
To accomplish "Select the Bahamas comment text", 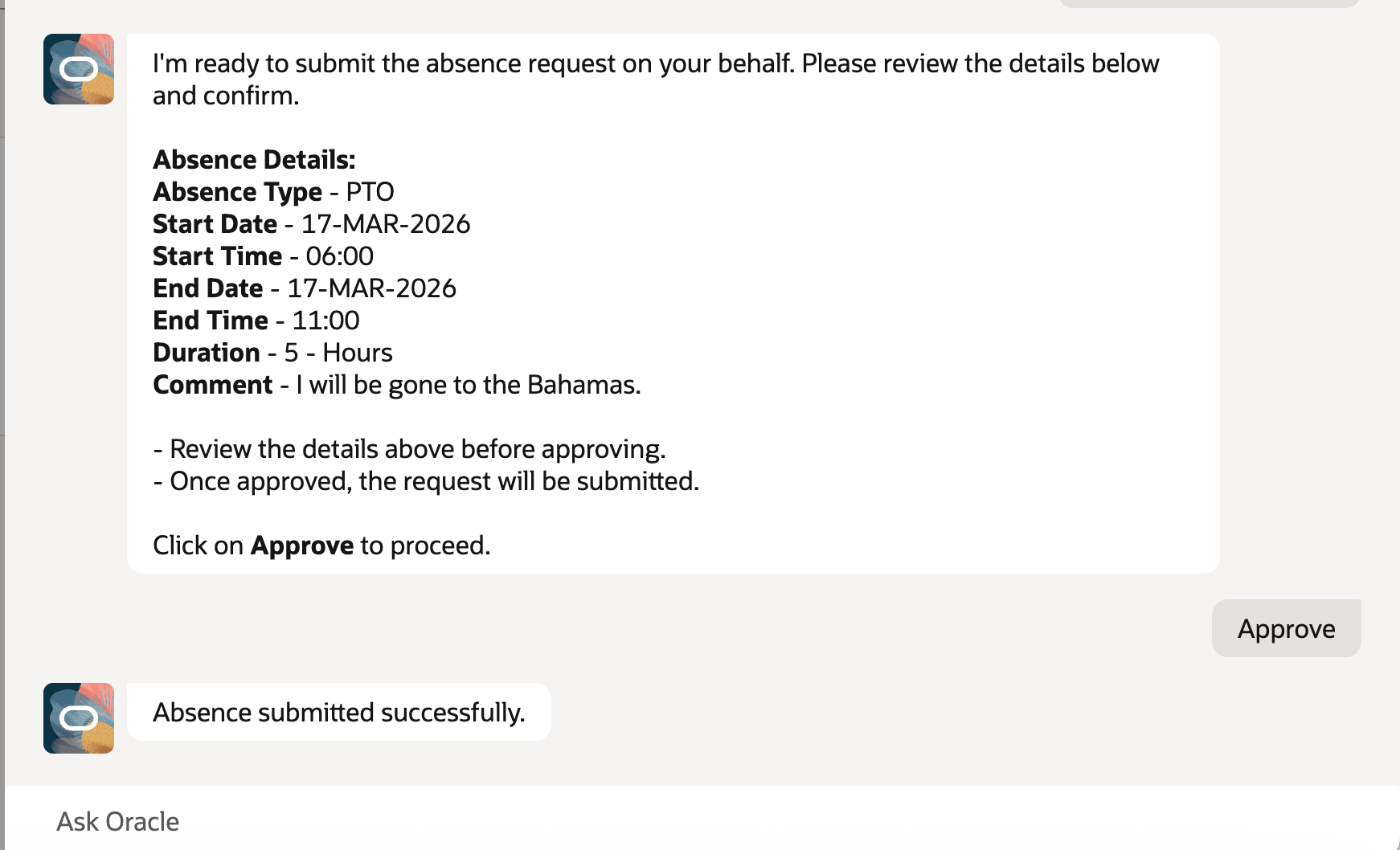I will coord(396,384).
